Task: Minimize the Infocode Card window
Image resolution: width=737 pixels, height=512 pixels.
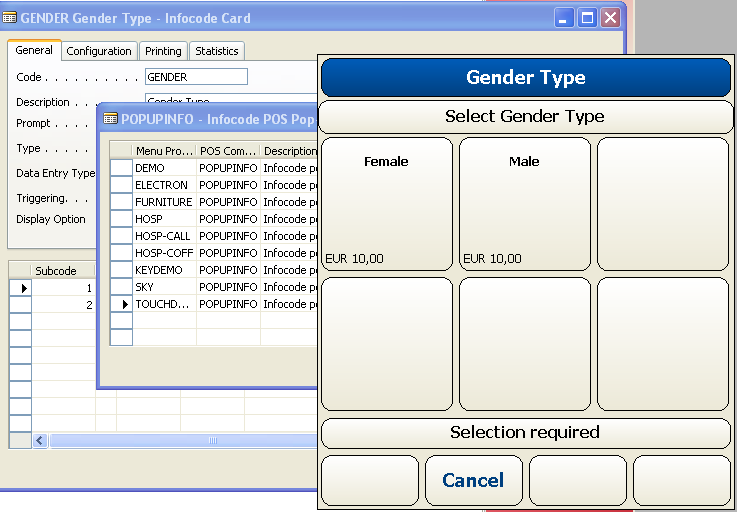Action: coord(565,18)
